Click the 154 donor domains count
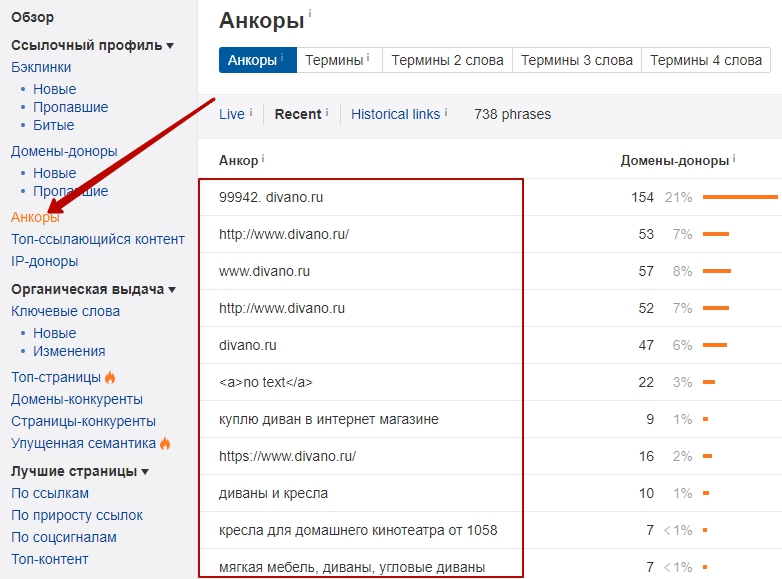 tap(642, 197)
